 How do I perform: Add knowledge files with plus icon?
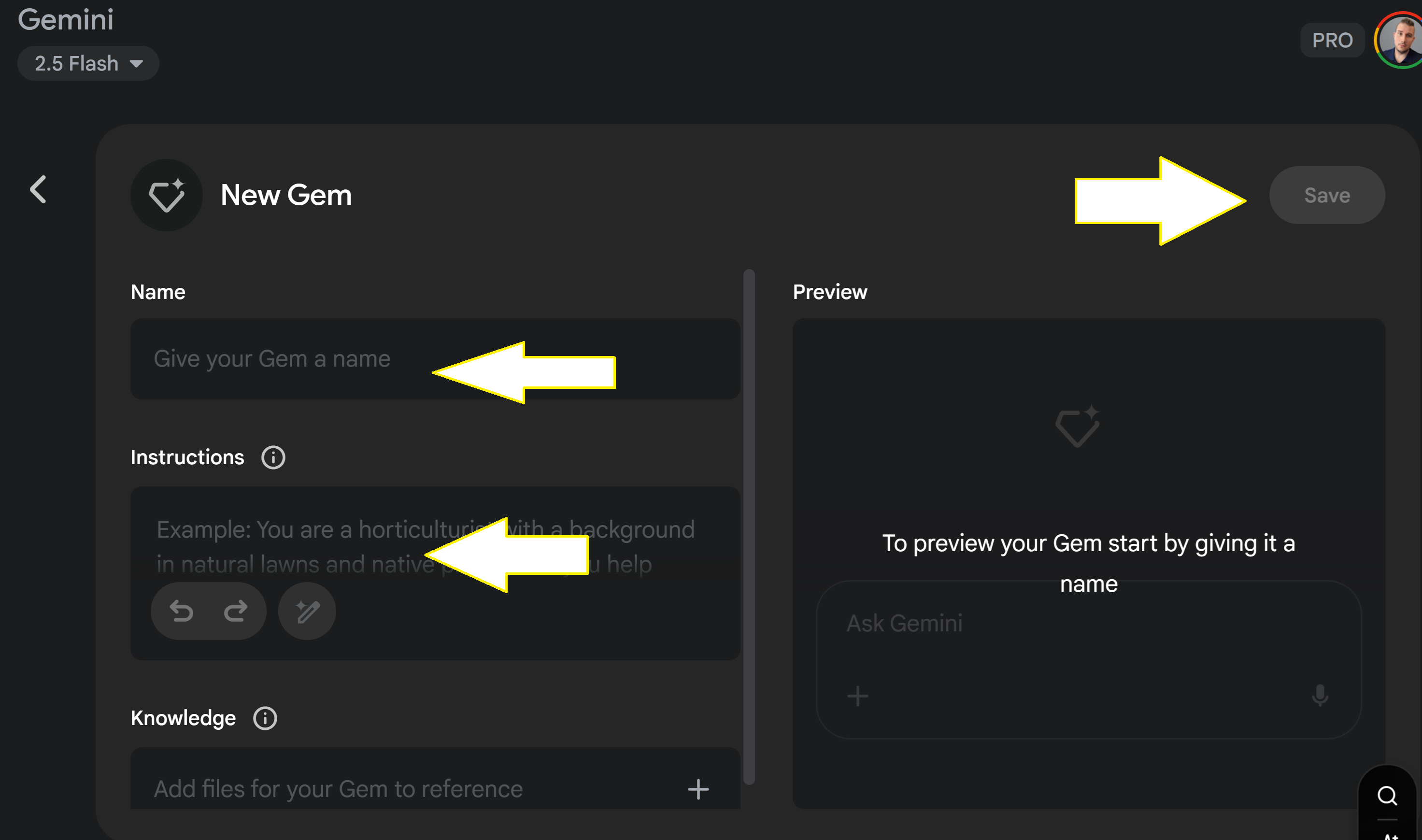tap(698, 789)
